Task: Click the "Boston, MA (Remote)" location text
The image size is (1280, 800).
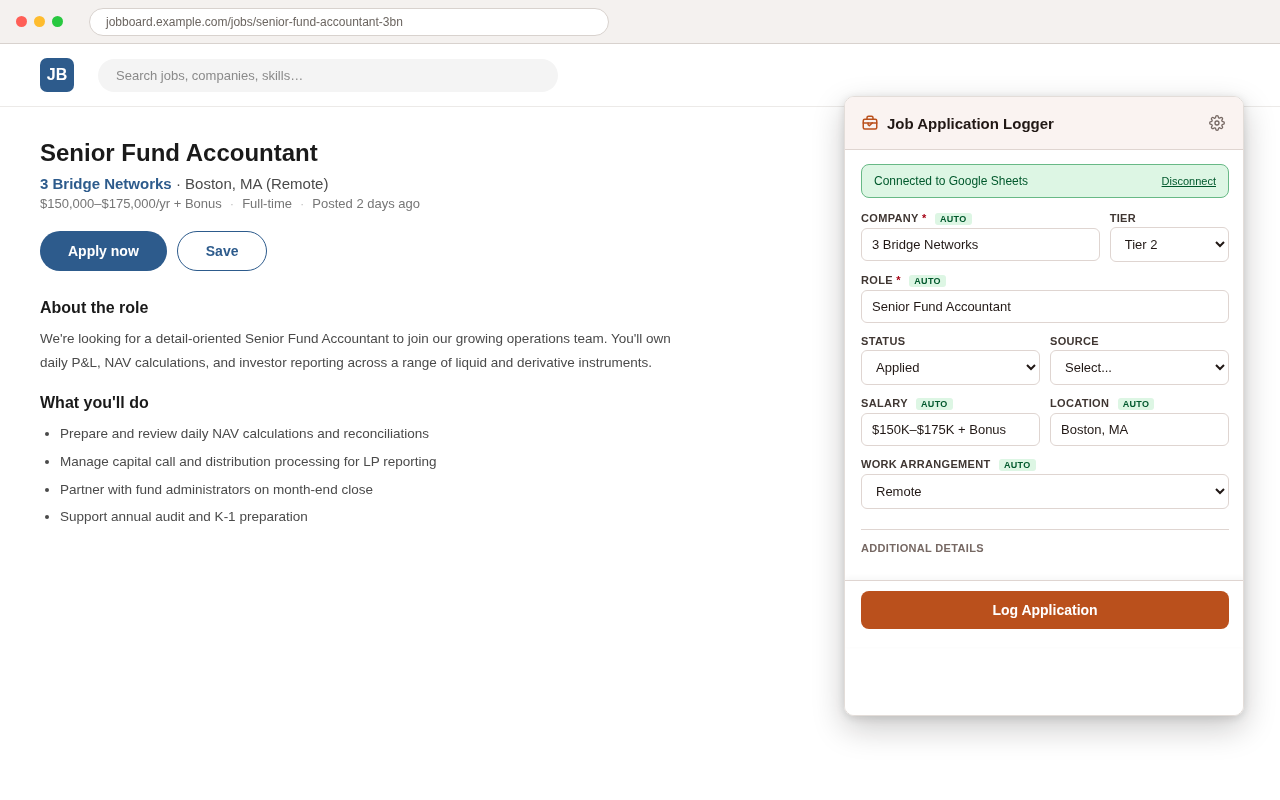Action: coord(257,184)
